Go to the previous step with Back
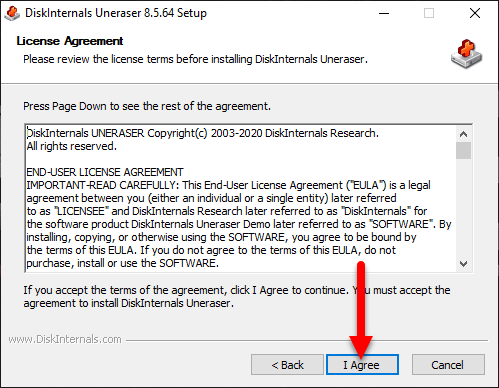 287,365
